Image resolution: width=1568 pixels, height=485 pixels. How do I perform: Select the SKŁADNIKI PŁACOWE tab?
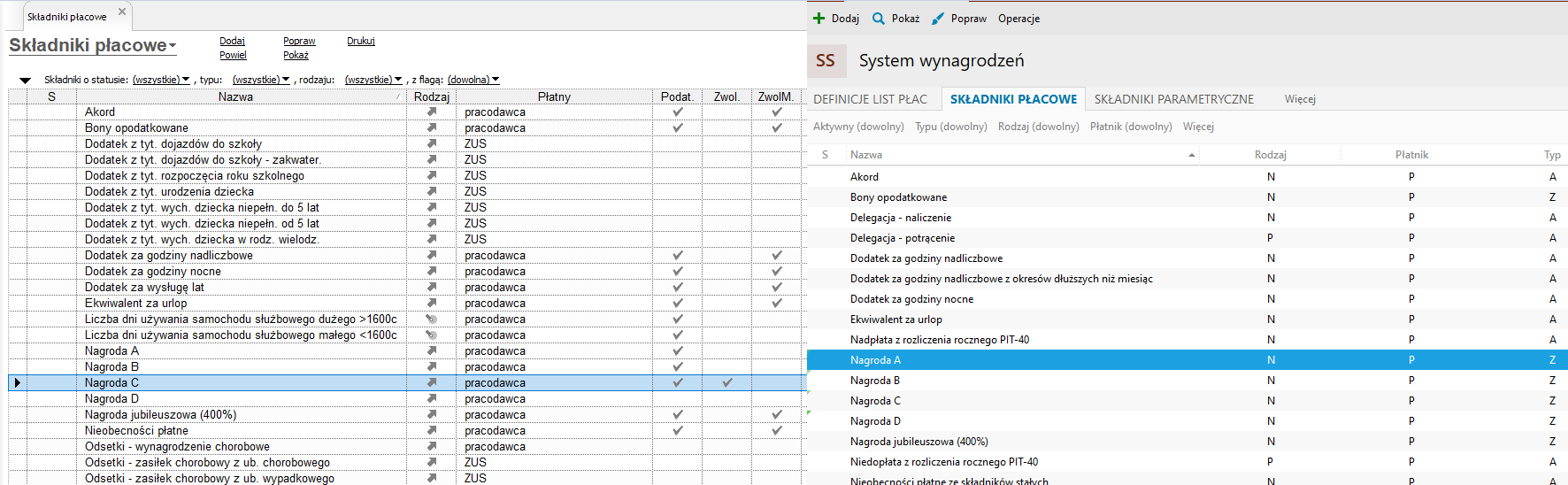click(x=1013, y=99)
